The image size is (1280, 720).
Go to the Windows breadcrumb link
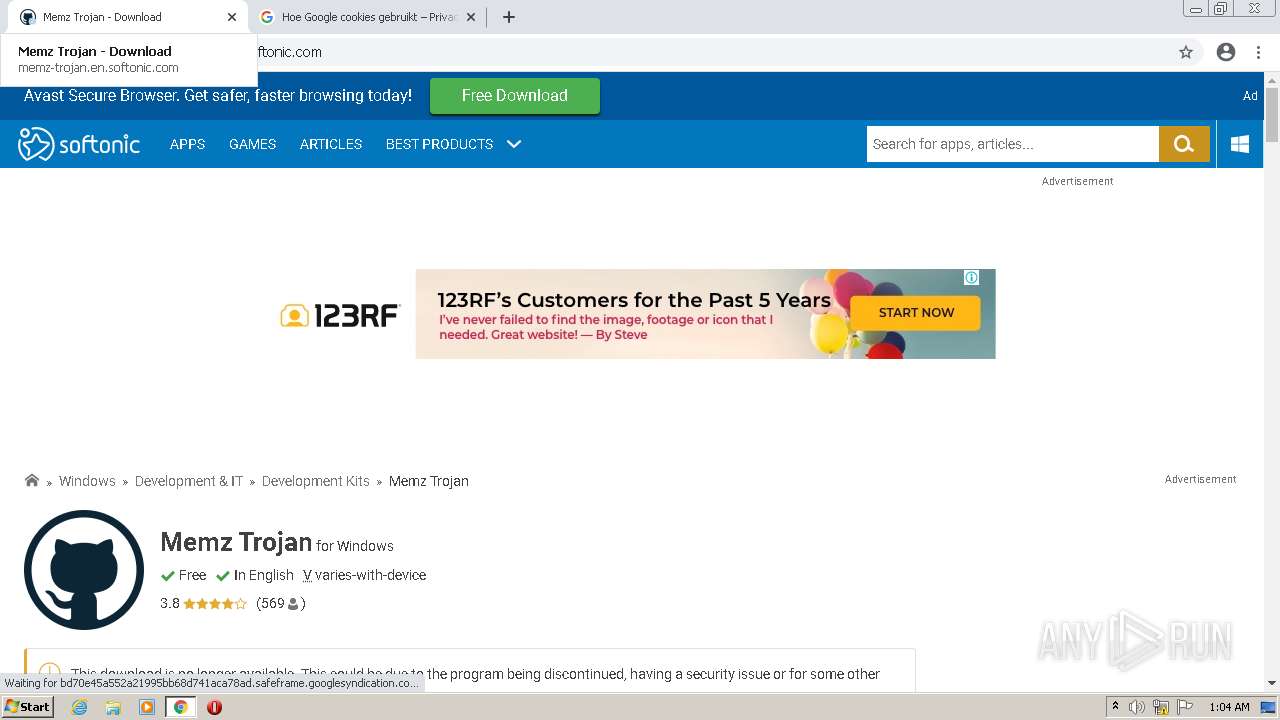coord(87,481)
